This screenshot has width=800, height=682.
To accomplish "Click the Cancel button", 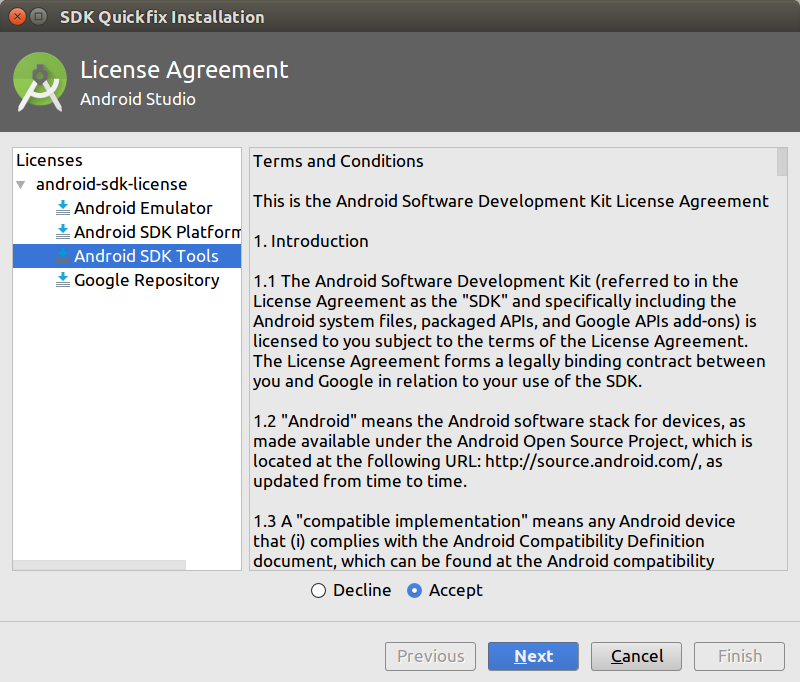I will click(636, 656).
